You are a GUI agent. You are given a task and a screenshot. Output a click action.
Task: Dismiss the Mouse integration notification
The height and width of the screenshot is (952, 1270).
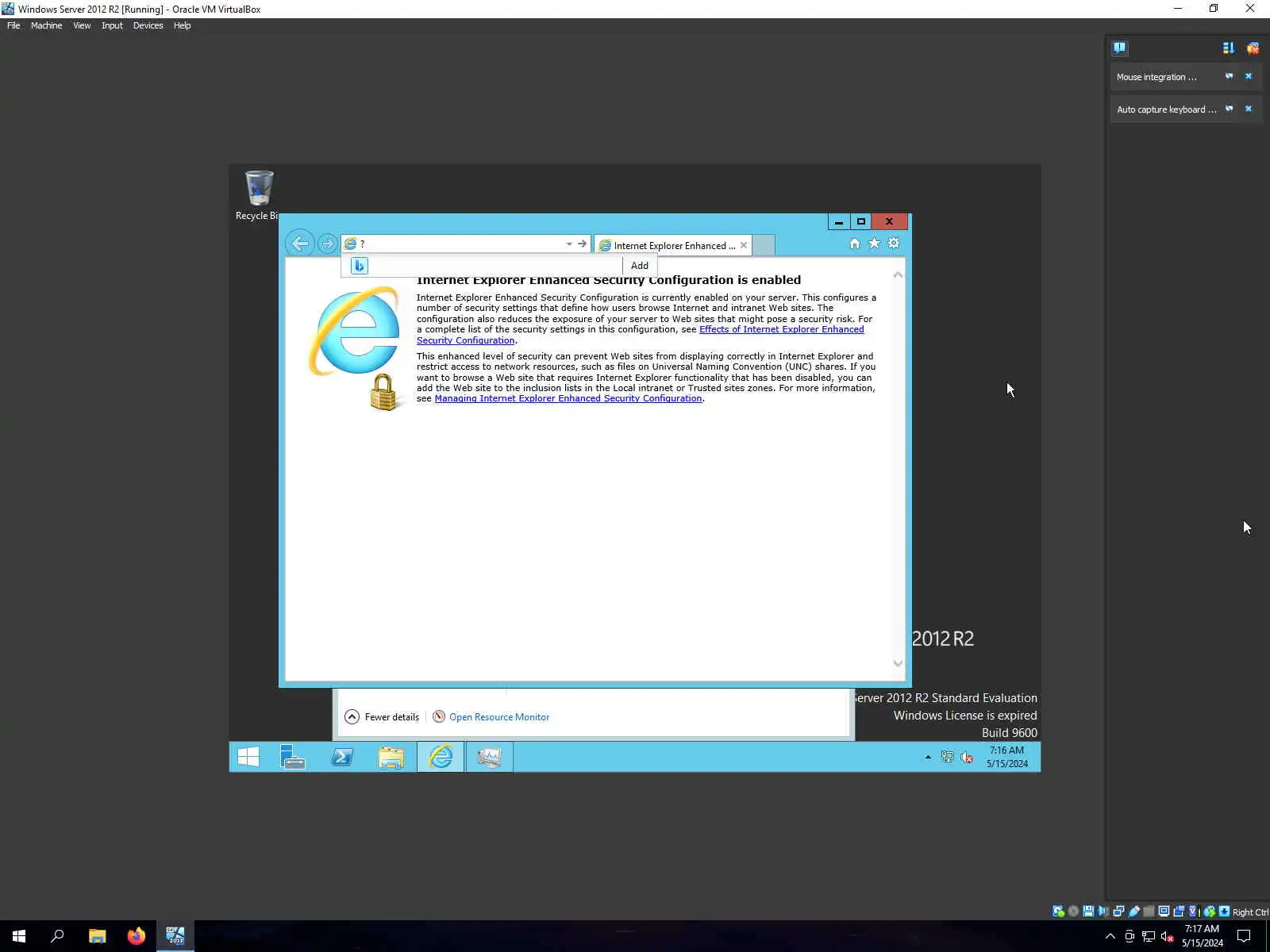click(x=1249, y=76)
